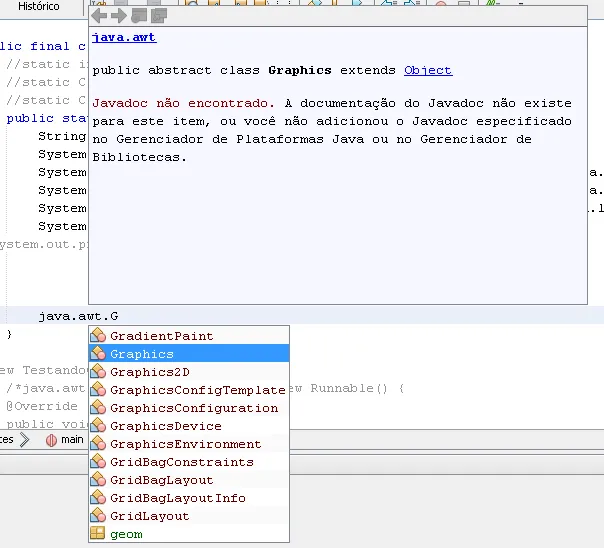Click the Javadoc forward arrow icon

point(119,16)
